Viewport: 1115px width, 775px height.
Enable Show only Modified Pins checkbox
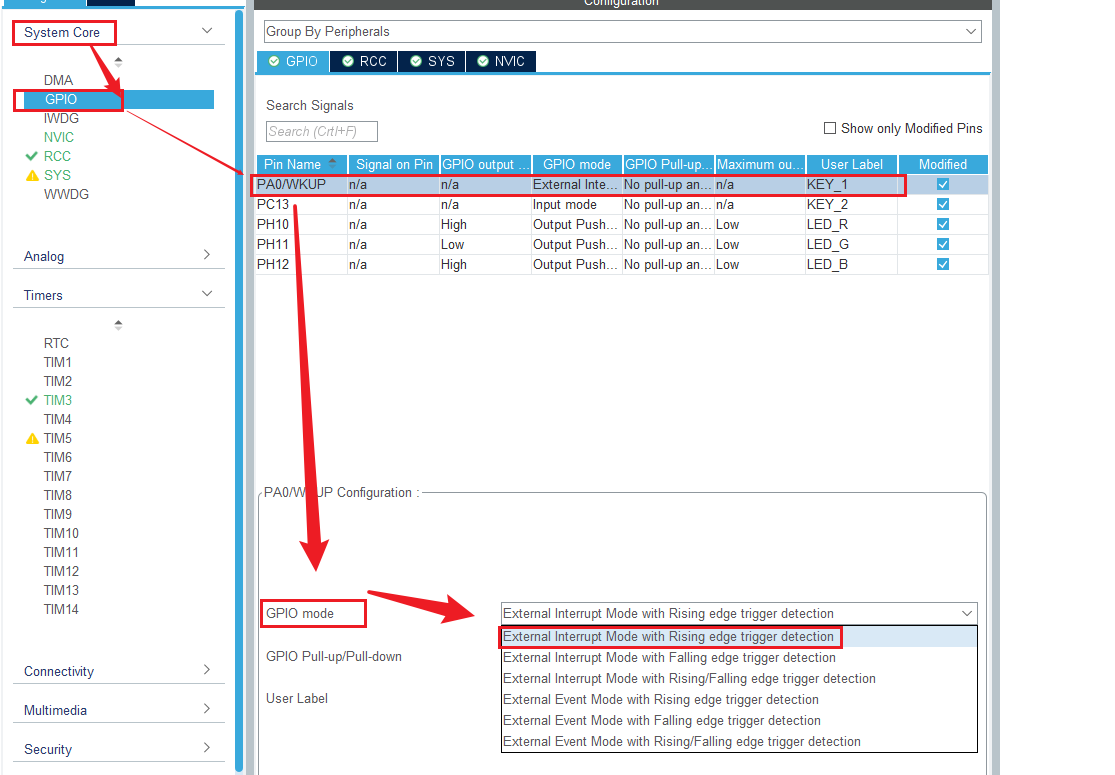click(829, 128)
